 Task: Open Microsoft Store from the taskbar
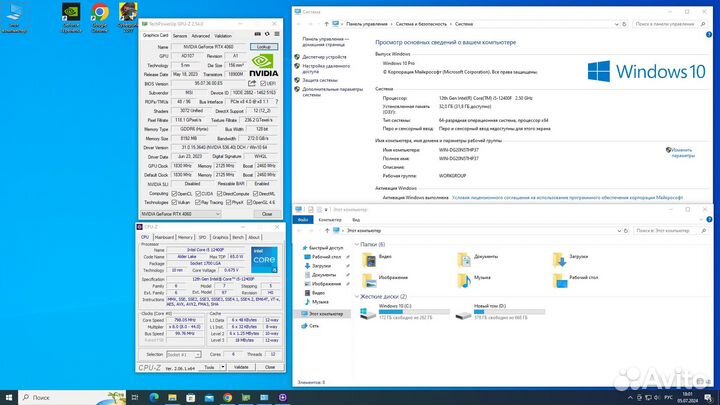point(191,397)
